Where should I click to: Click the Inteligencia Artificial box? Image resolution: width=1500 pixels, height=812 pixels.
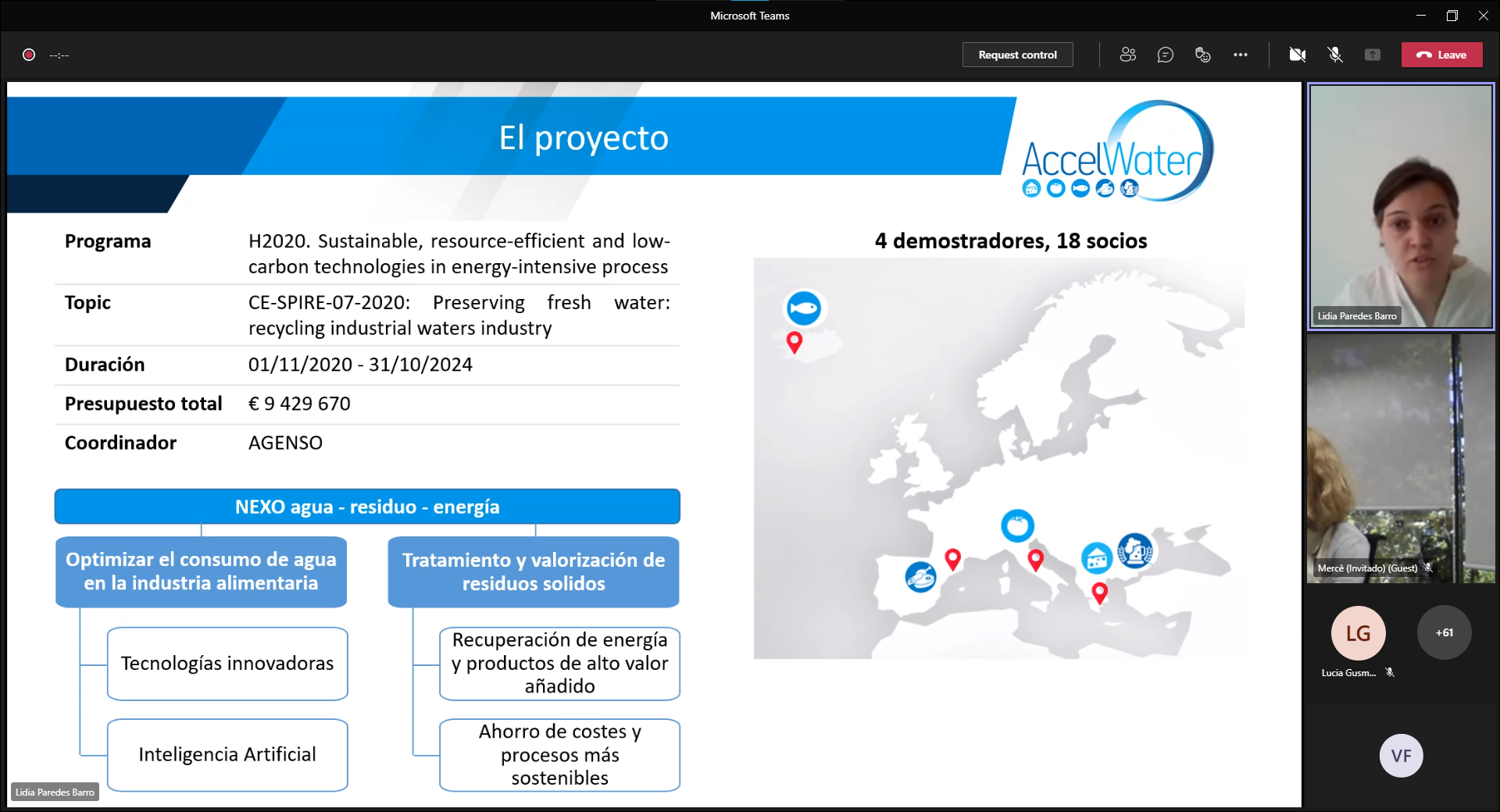tap(227, 754)
